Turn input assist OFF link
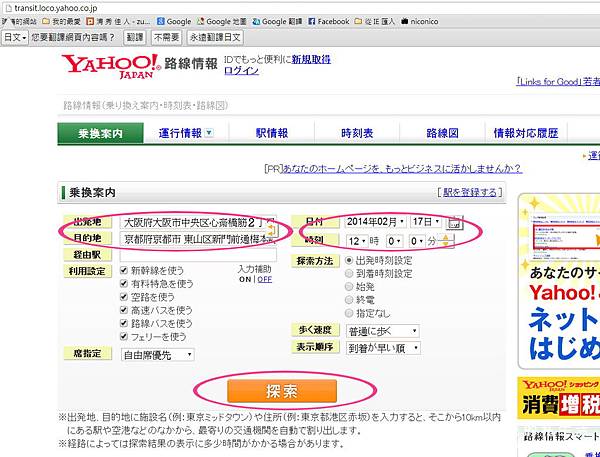The image size is (600, 457). point(264,279)
